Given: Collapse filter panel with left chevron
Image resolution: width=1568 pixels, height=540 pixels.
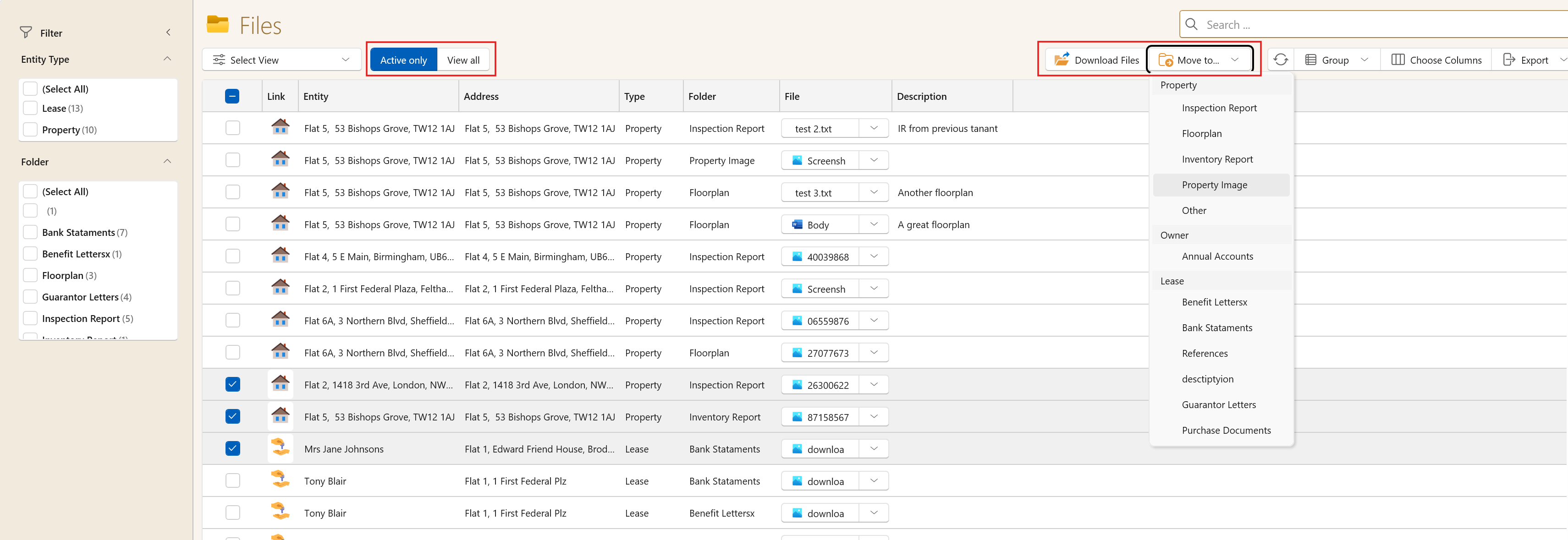Looking at the screenshot, I should pyautogui.click(x=169, y=33).
